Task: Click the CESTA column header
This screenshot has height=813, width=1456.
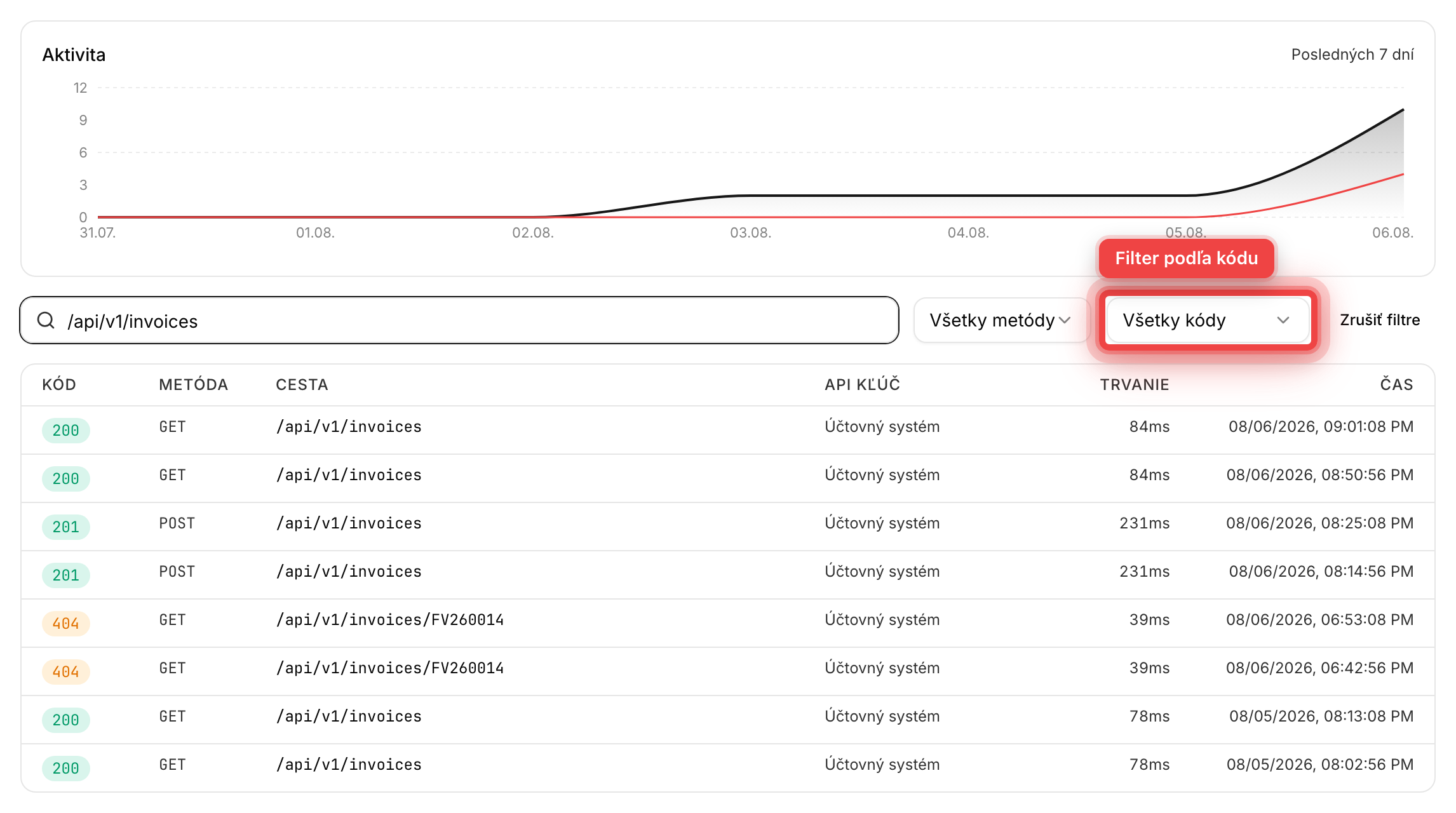Action: point(302,385)
